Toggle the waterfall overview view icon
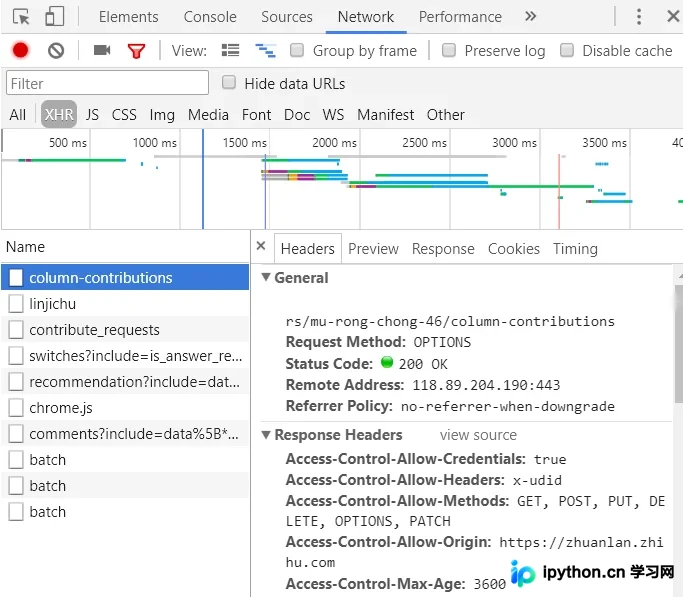Image resolution: width=683 pixels, height=597 pixels. coord(265,51)
